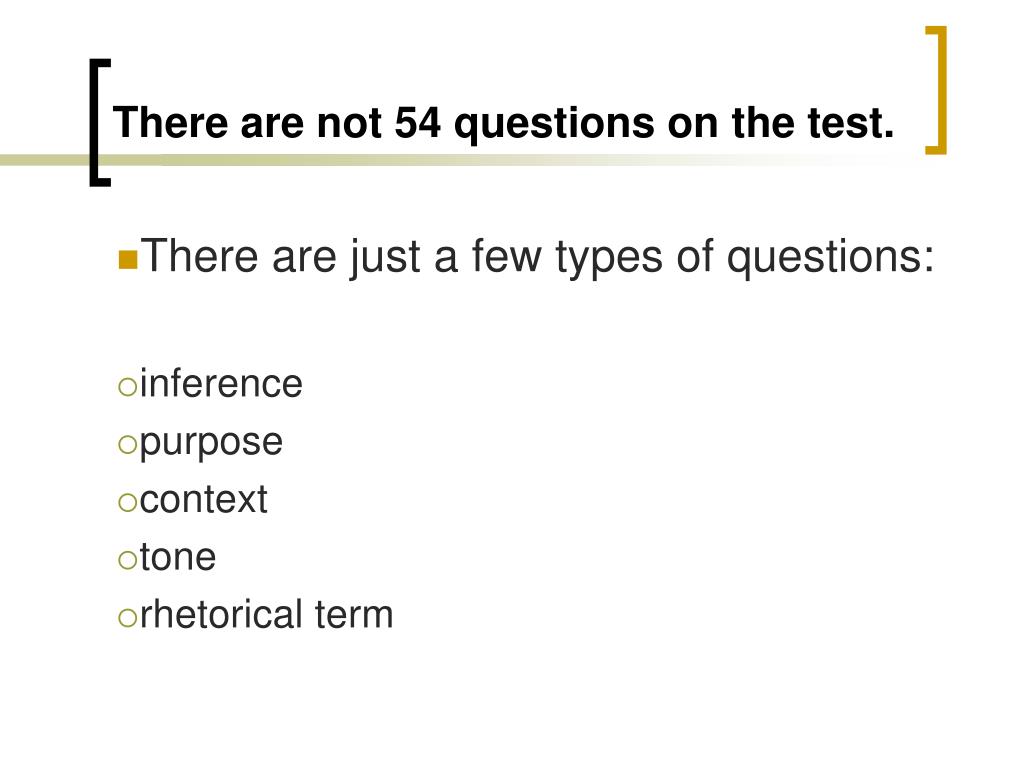The height and width of the screenshot is (768, 1024).
Task: Click the word tone
Action: (178, 557)
